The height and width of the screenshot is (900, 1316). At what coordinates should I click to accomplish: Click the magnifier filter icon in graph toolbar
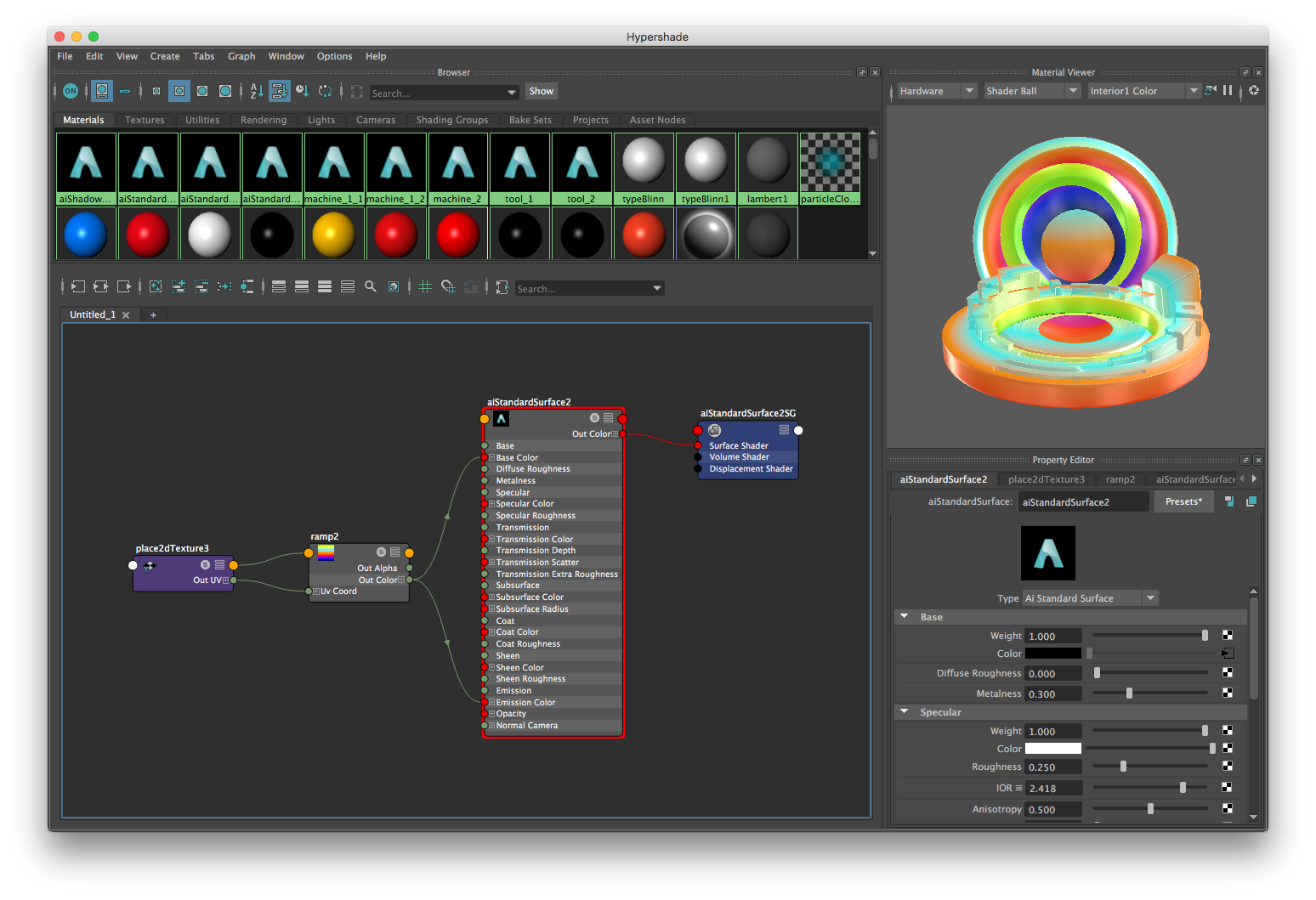[x=371, y=287]
